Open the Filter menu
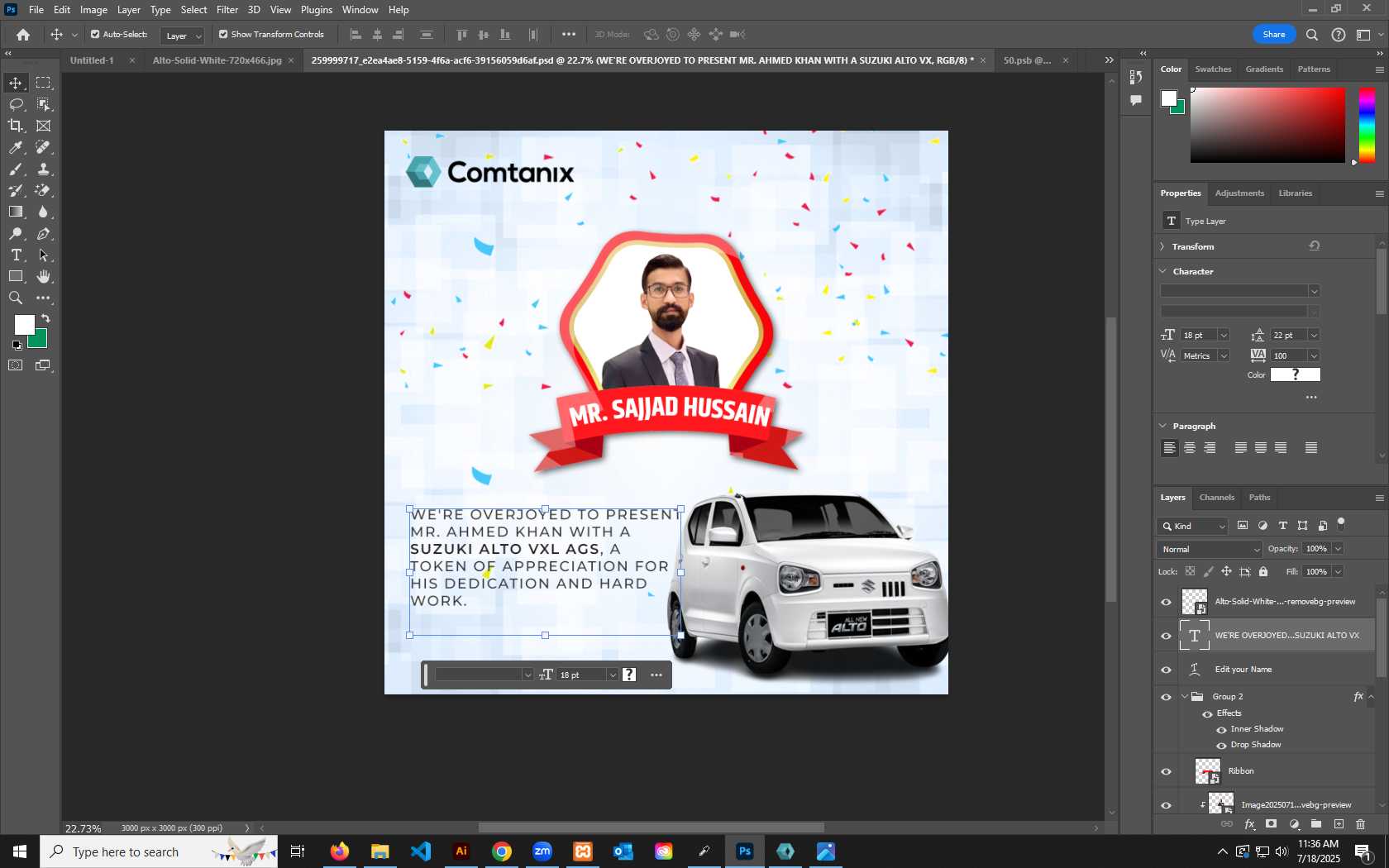The width and height of the screenshot is (1389, 868). [x=227, y=10]
